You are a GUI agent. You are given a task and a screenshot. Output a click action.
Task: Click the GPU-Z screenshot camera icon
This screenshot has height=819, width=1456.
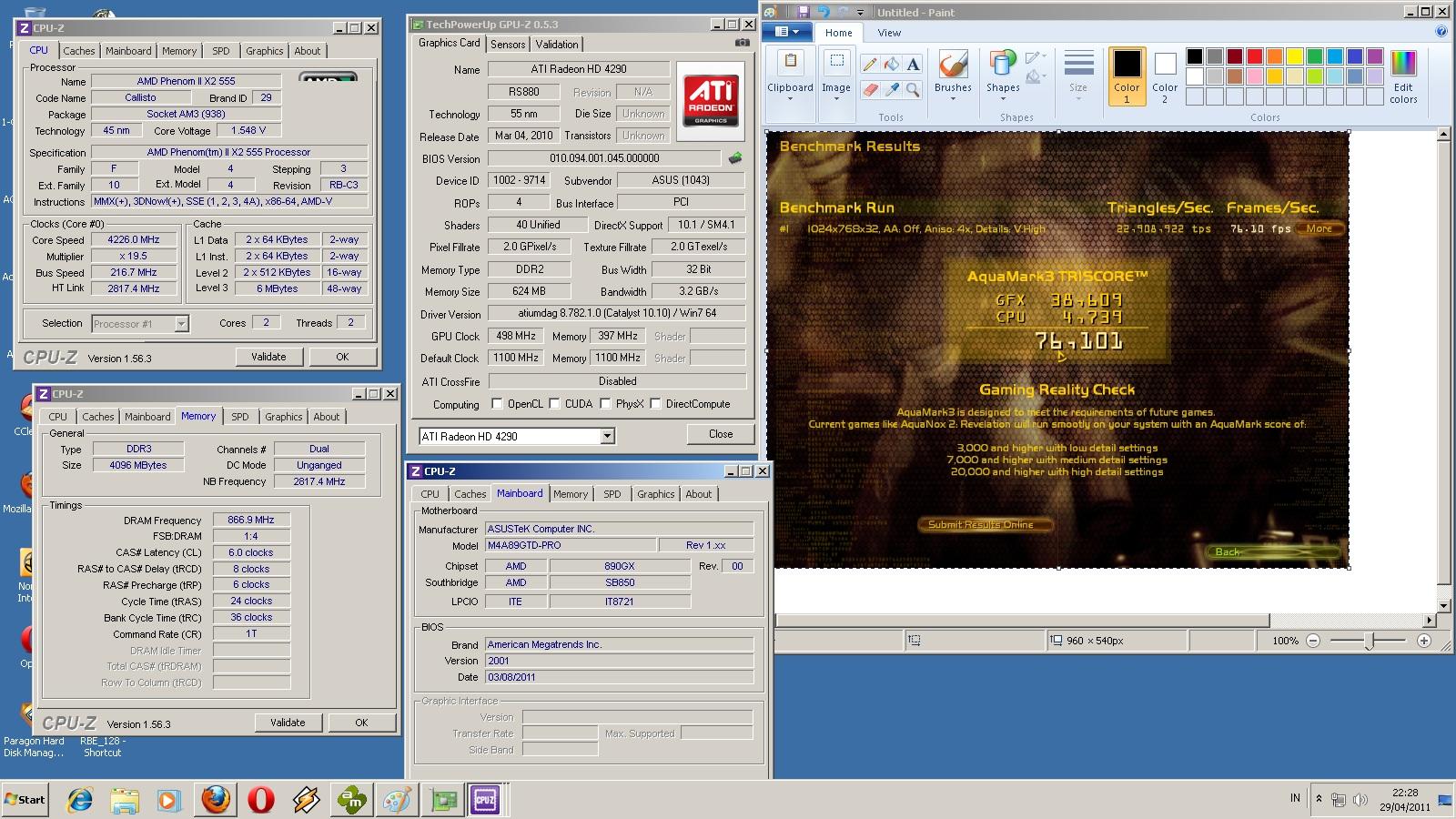[743, 43]
